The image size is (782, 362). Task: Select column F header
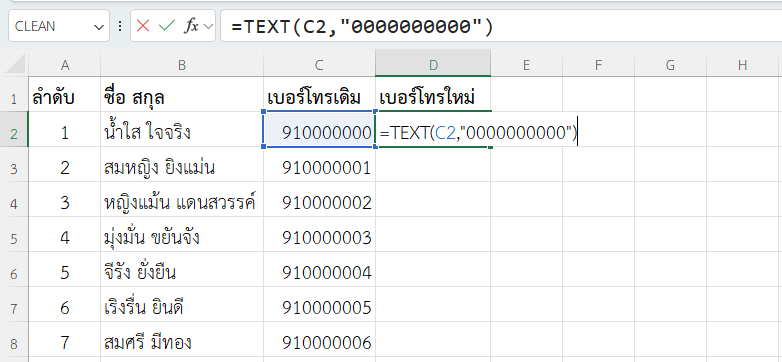[x=598, y=65]
